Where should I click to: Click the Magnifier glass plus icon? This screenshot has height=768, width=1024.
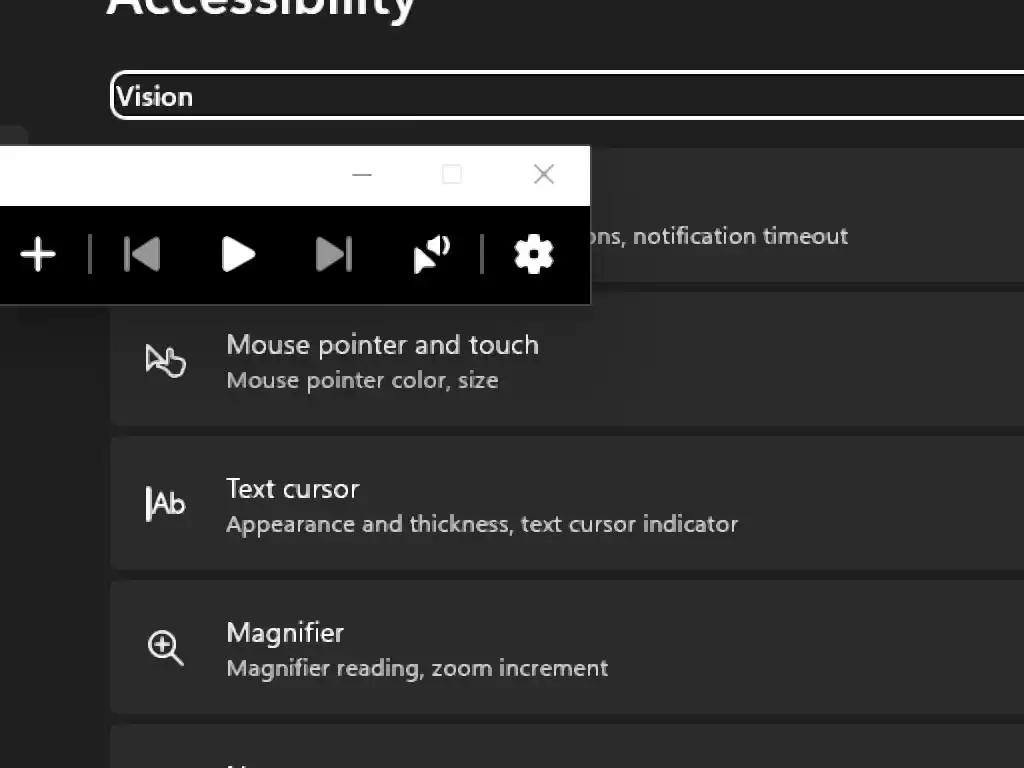(x=166, y=648)
